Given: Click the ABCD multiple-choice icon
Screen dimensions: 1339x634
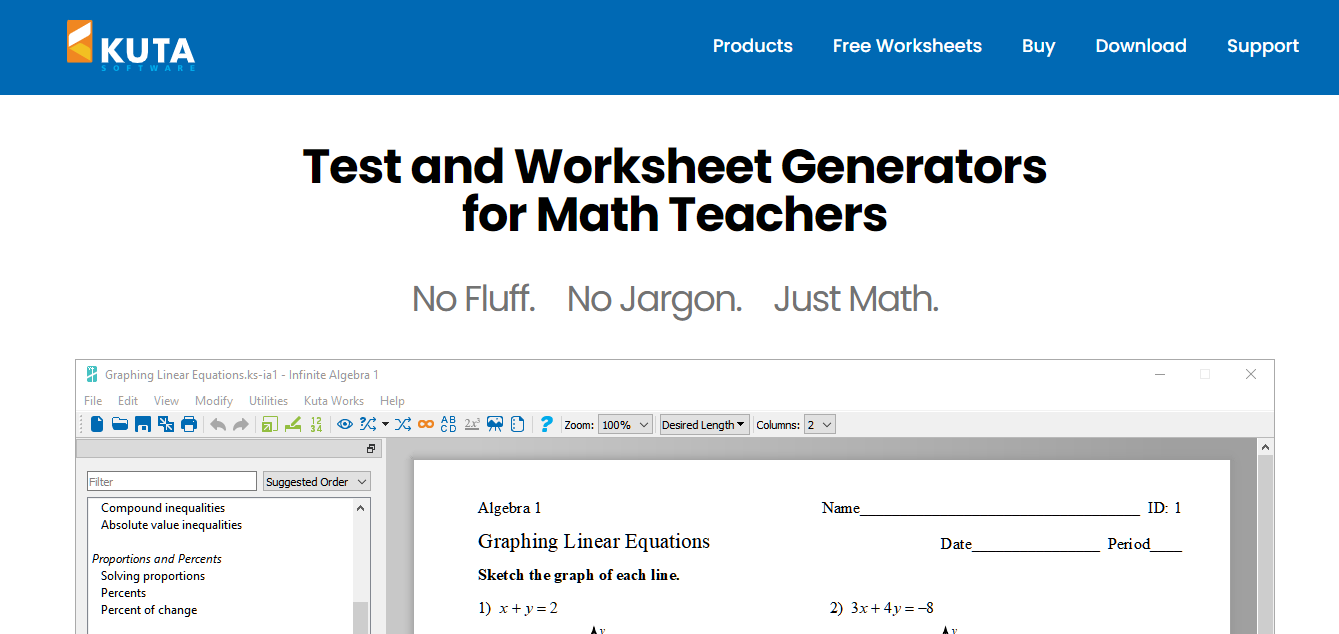Looking at the screenshot, I should point(448,424).
